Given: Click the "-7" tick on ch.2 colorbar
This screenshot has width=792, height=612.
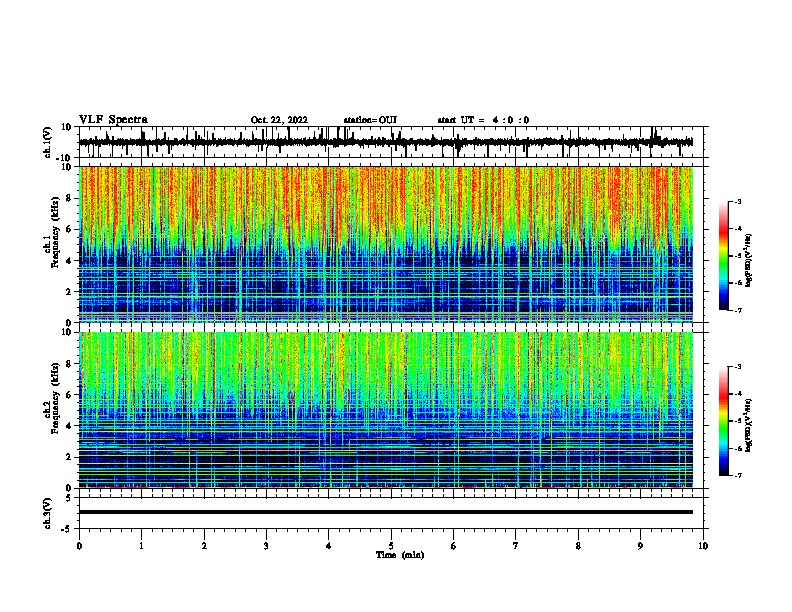Looking at the screenshot, I should pos(738,475).
